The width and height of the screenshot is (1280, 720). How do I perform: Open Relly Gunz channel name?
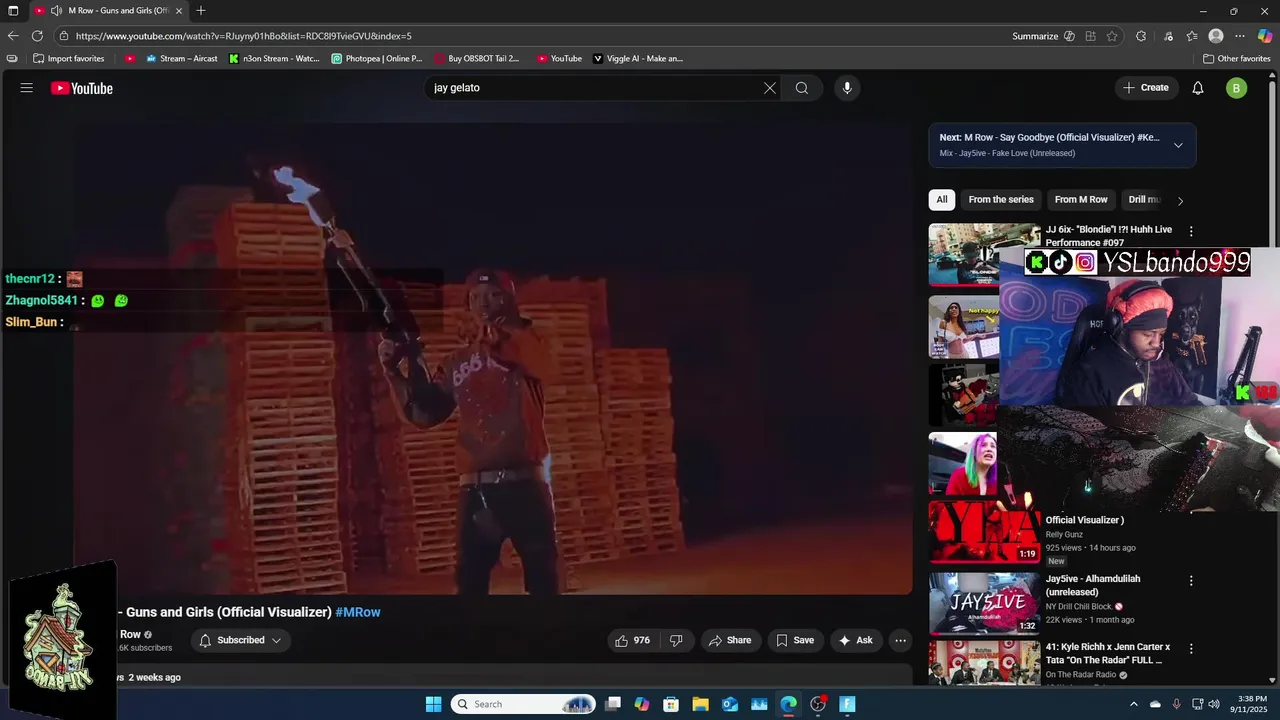coord(1064,534)
